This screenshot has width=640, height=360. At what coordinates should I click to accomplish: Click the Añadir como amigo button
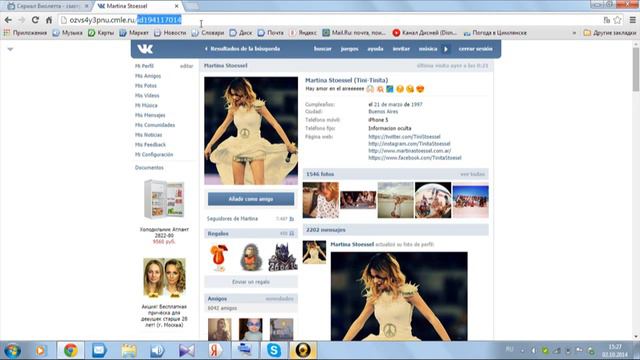pos(251,199)
